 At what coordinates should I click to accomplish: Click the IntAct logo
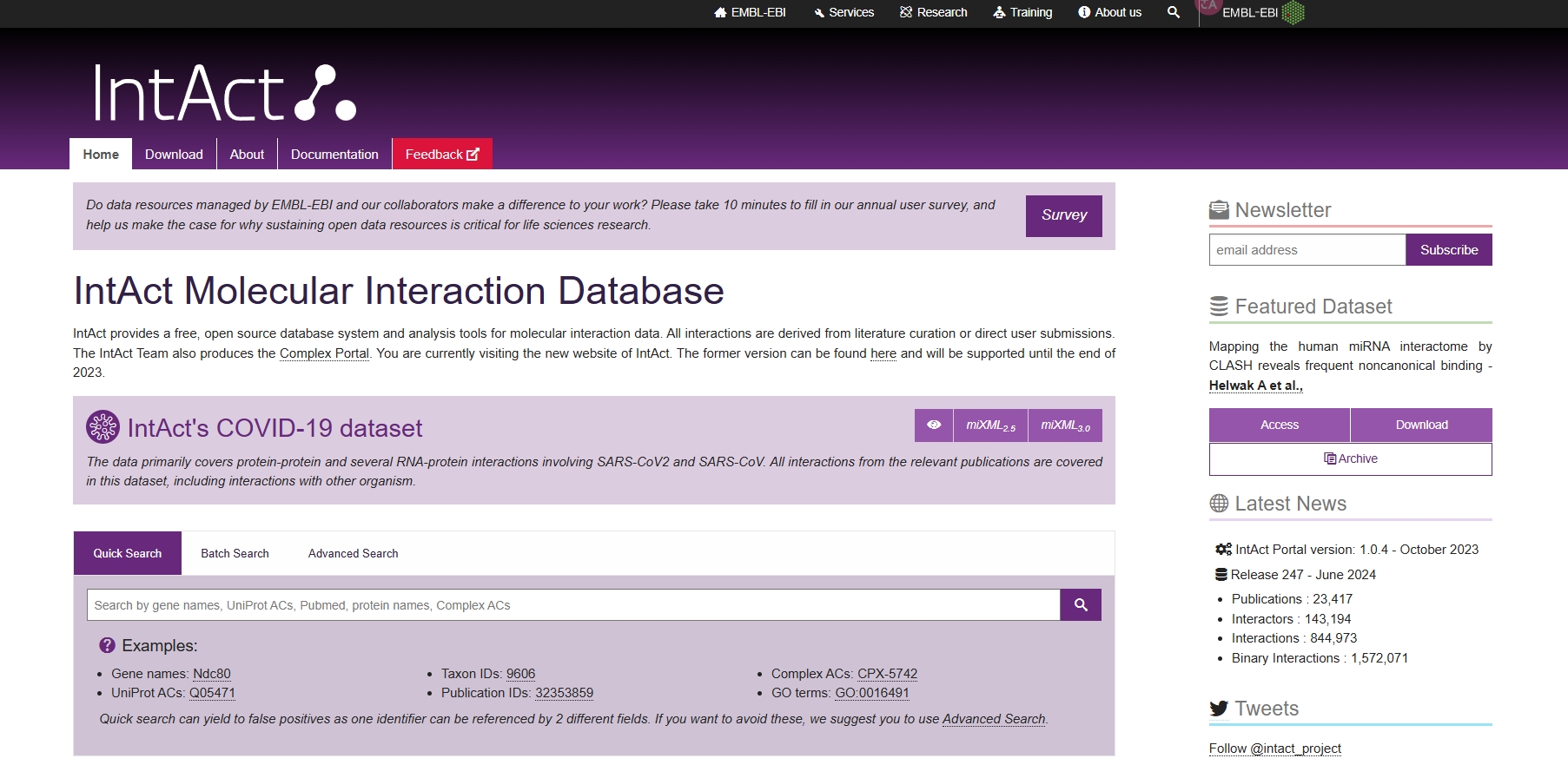pos(224,92)
